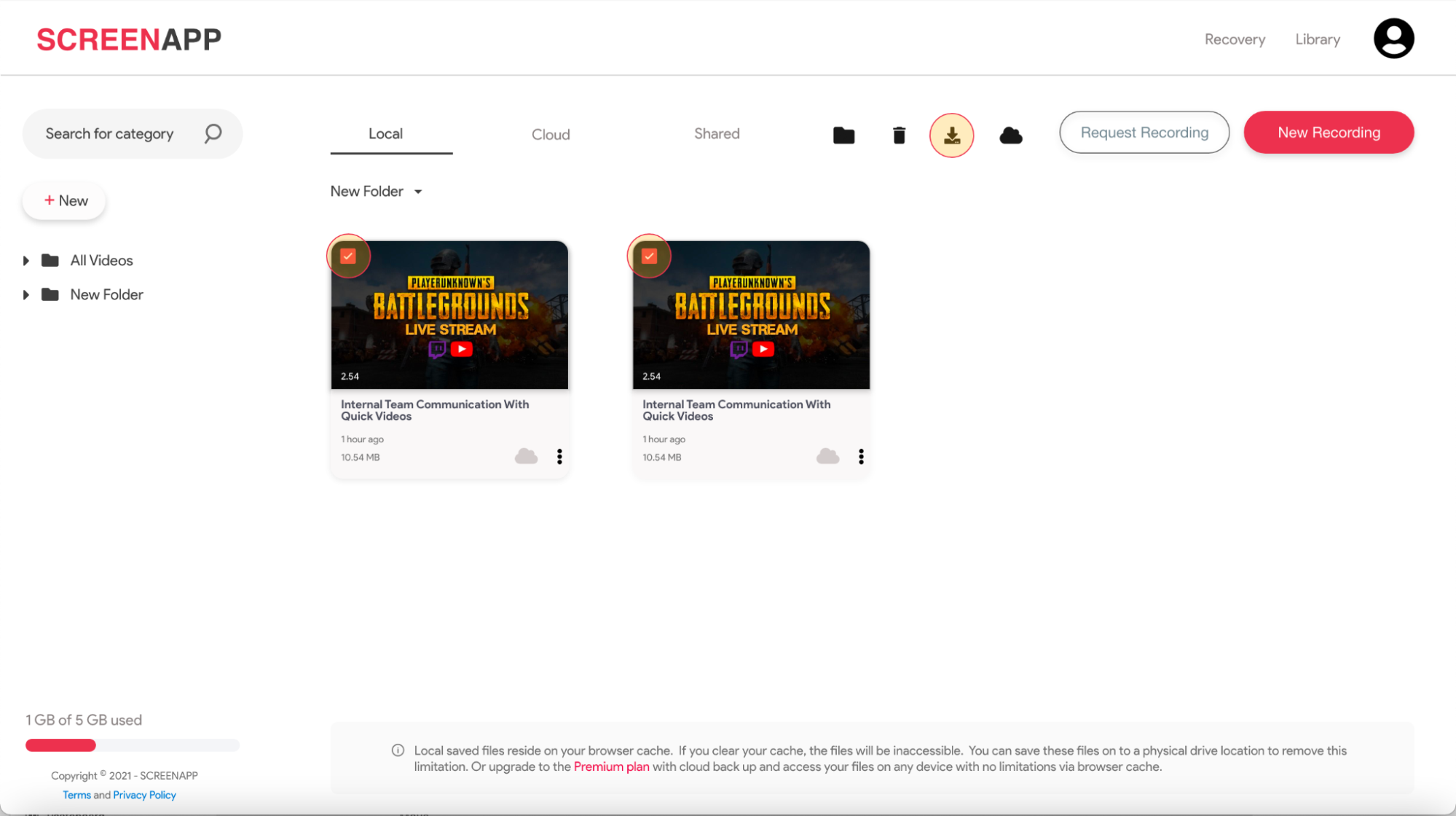
Task: Click the trash delete icon
Action: click(x=899, y=136)
